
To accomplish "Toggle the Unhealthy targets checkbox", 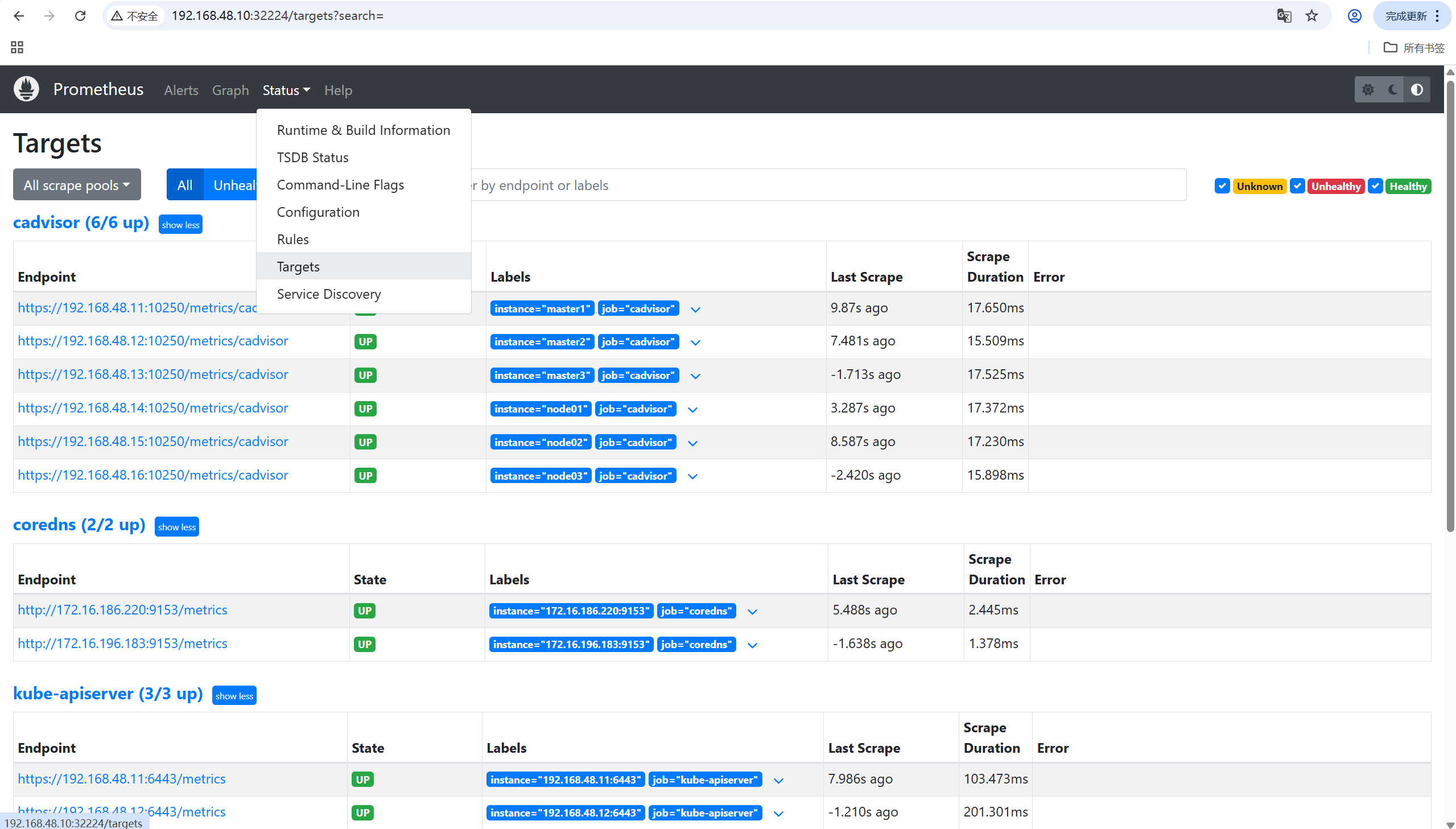I will click(1297, 185).
